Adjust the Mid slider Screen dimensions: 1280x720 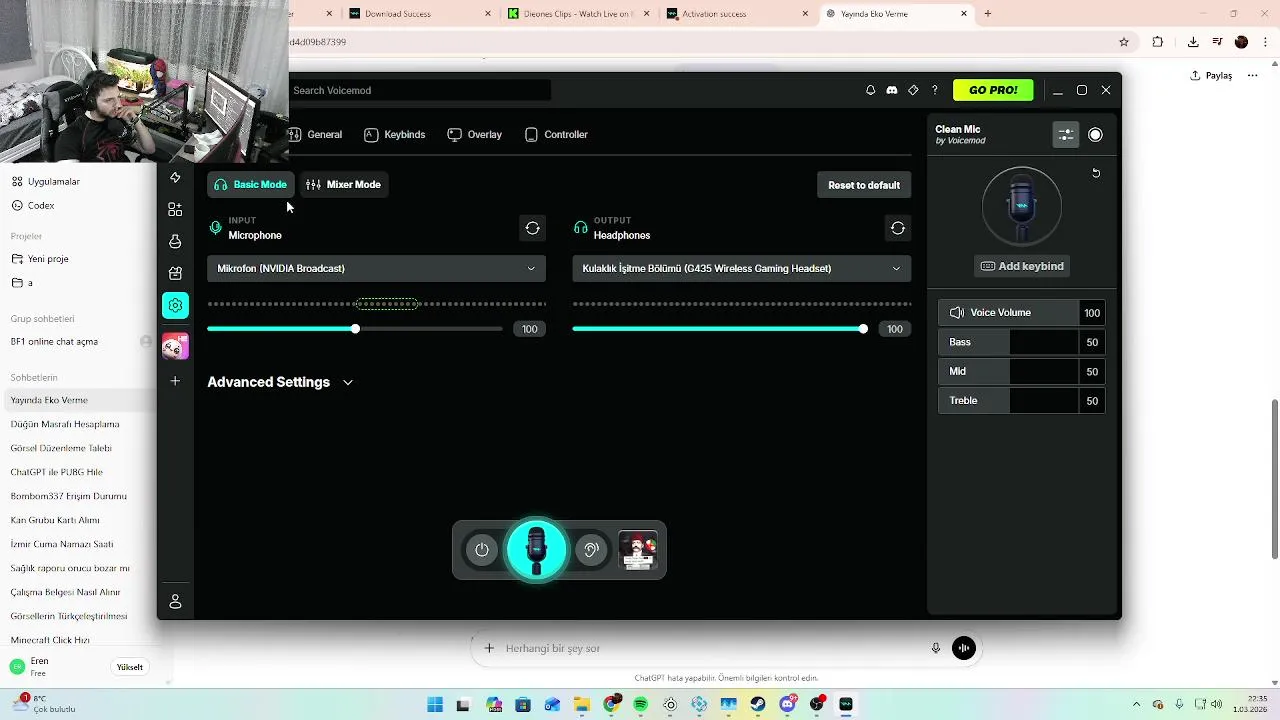click(1022, 371)
